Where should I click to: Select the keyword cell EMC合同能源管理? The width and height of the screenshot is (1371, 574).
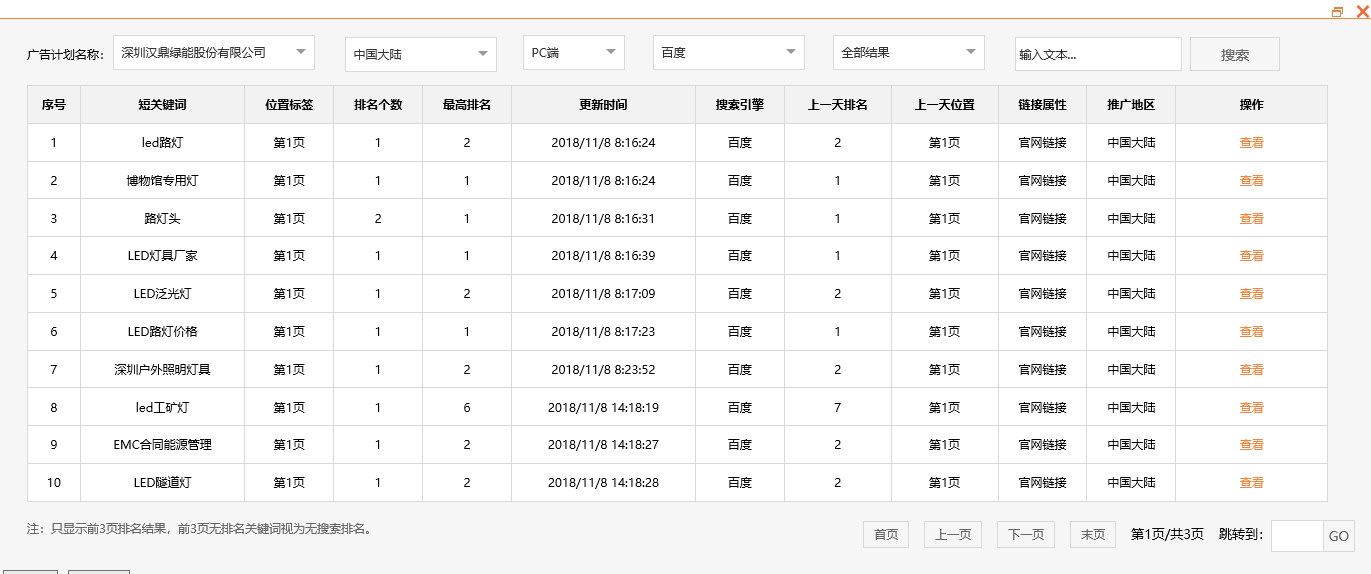(163, 445)
